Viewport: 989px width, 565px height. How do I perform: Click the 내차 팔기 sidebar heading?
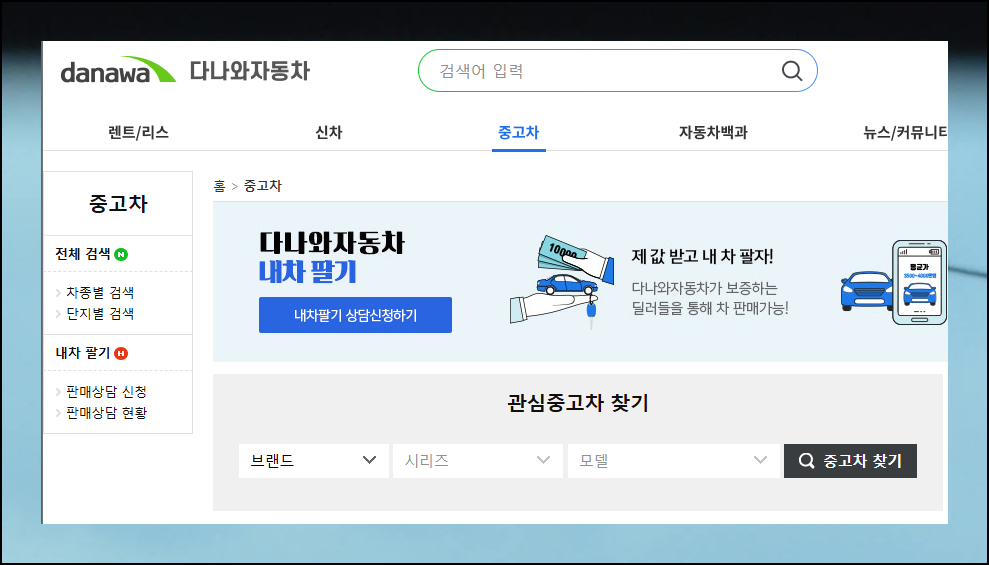[x=83, y=353]
